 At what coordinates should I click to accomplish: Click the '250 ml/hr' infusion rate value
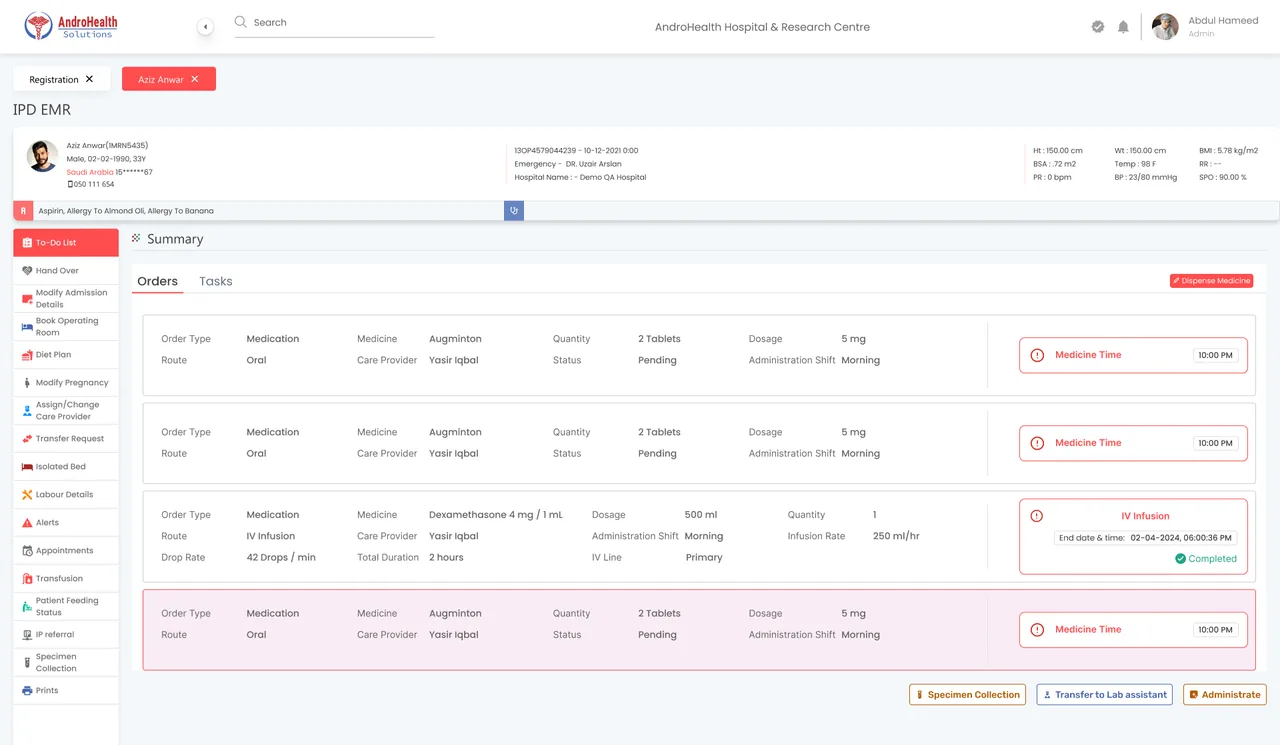pyautogui.click(x=896, y=536)
